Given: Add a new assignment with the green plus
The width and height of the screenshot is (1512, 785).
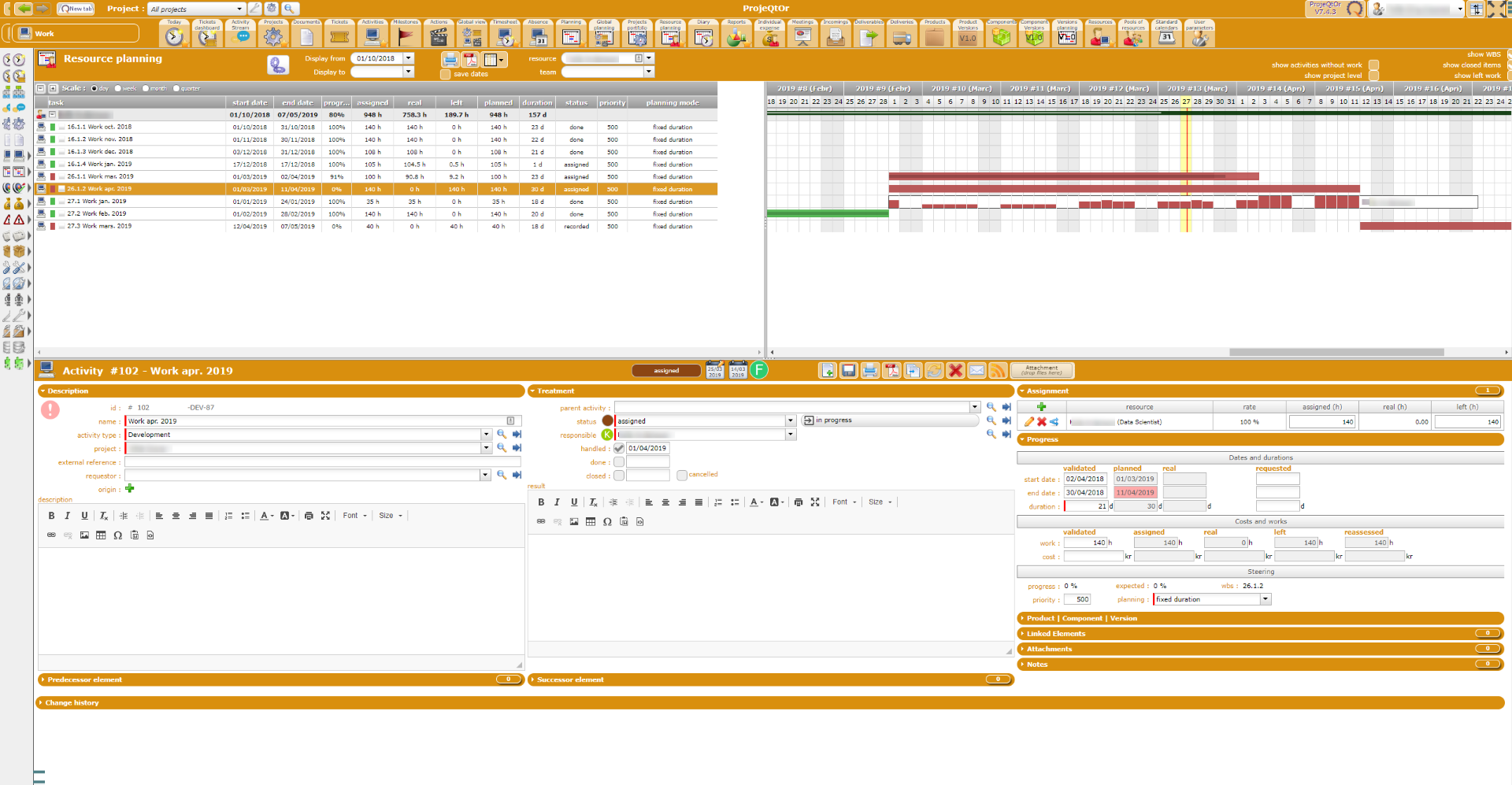Looking at the screenshot, I should [x=1041, y=407].
